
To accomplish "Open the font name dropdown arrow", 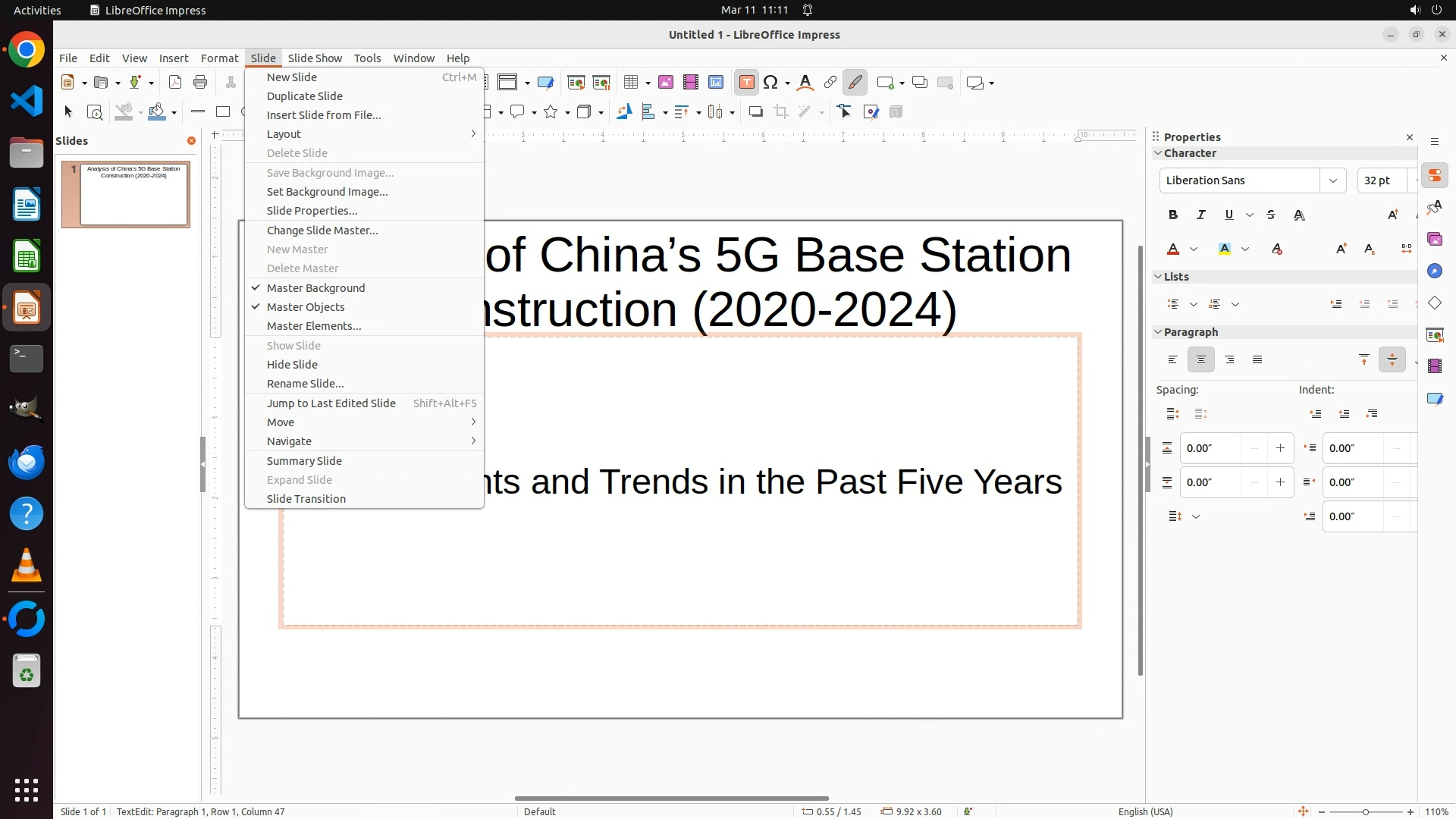I will click(x=1332, y=180).
